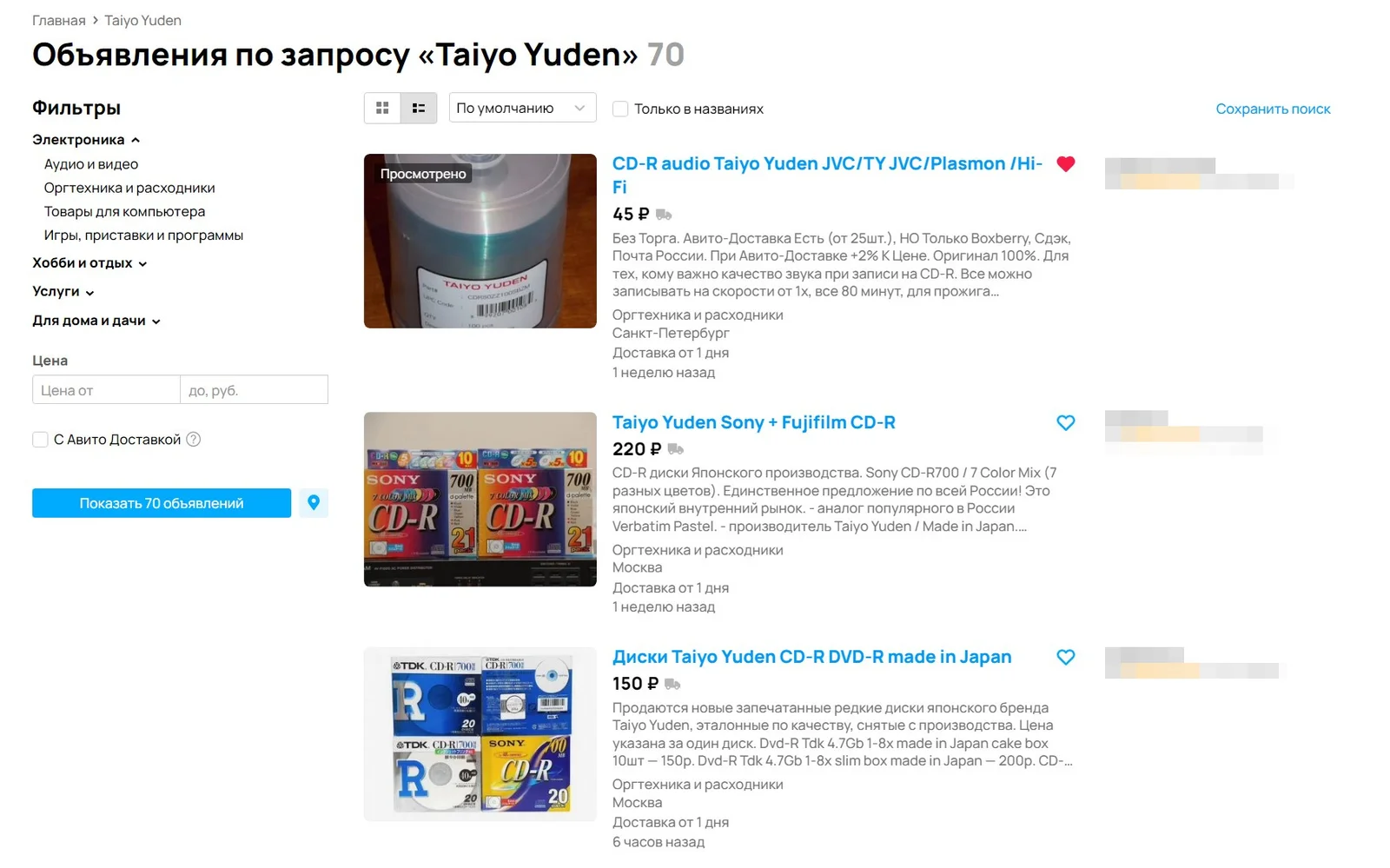Click help icon next to Авито Доставкой
The width and height of the screenshot is (1390, 868).
click(194, 440)
